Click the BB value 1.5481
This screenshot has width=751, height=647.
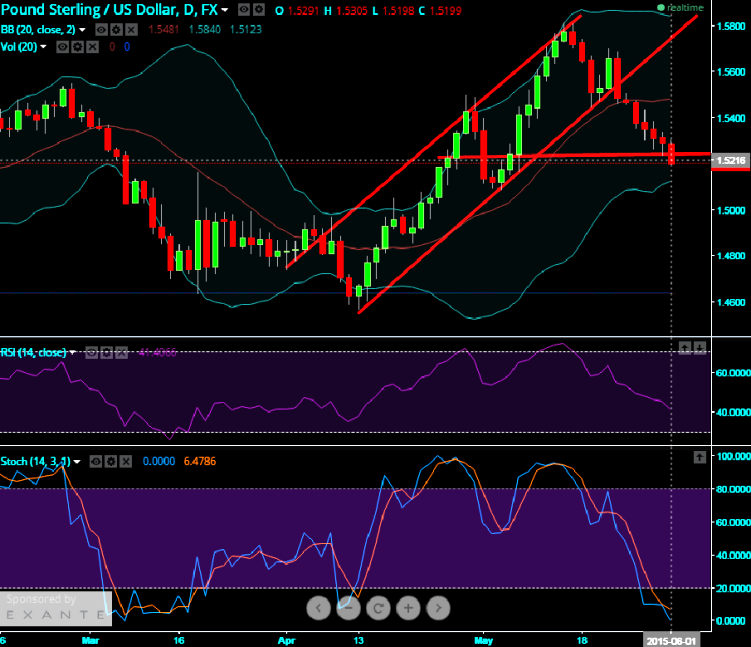(163, 30)
